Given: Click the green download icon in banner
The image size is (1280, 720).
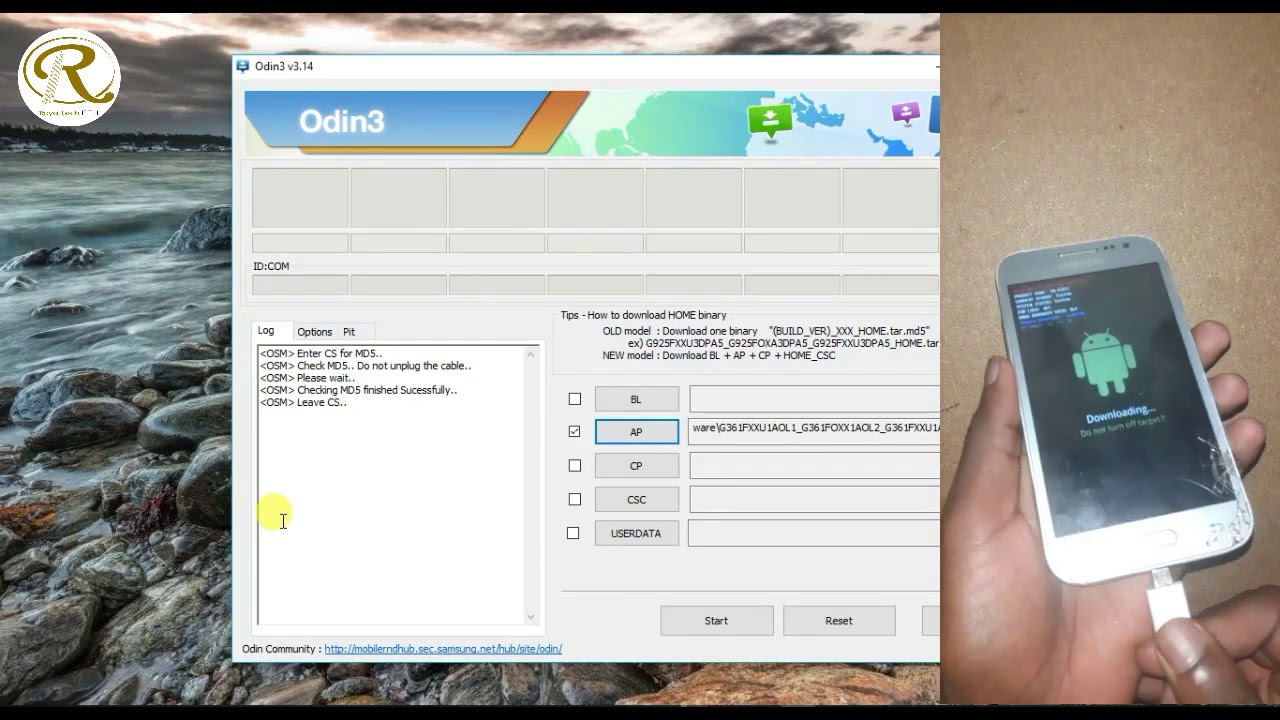Looking at the screenshot, I should click(770, 121).
